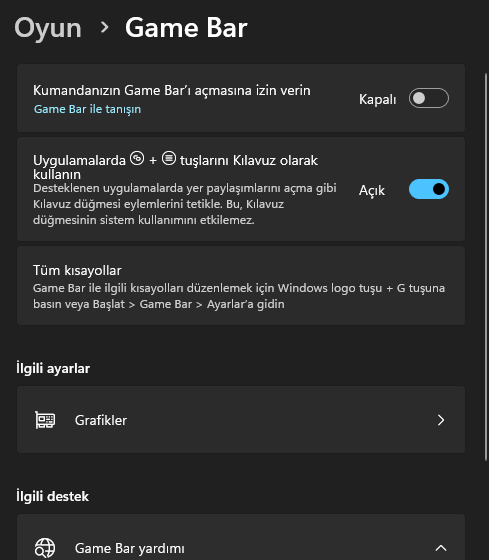Select the Game Bar breadcrumb title
Screen dimensions: 489x560
tap(186, 28)
